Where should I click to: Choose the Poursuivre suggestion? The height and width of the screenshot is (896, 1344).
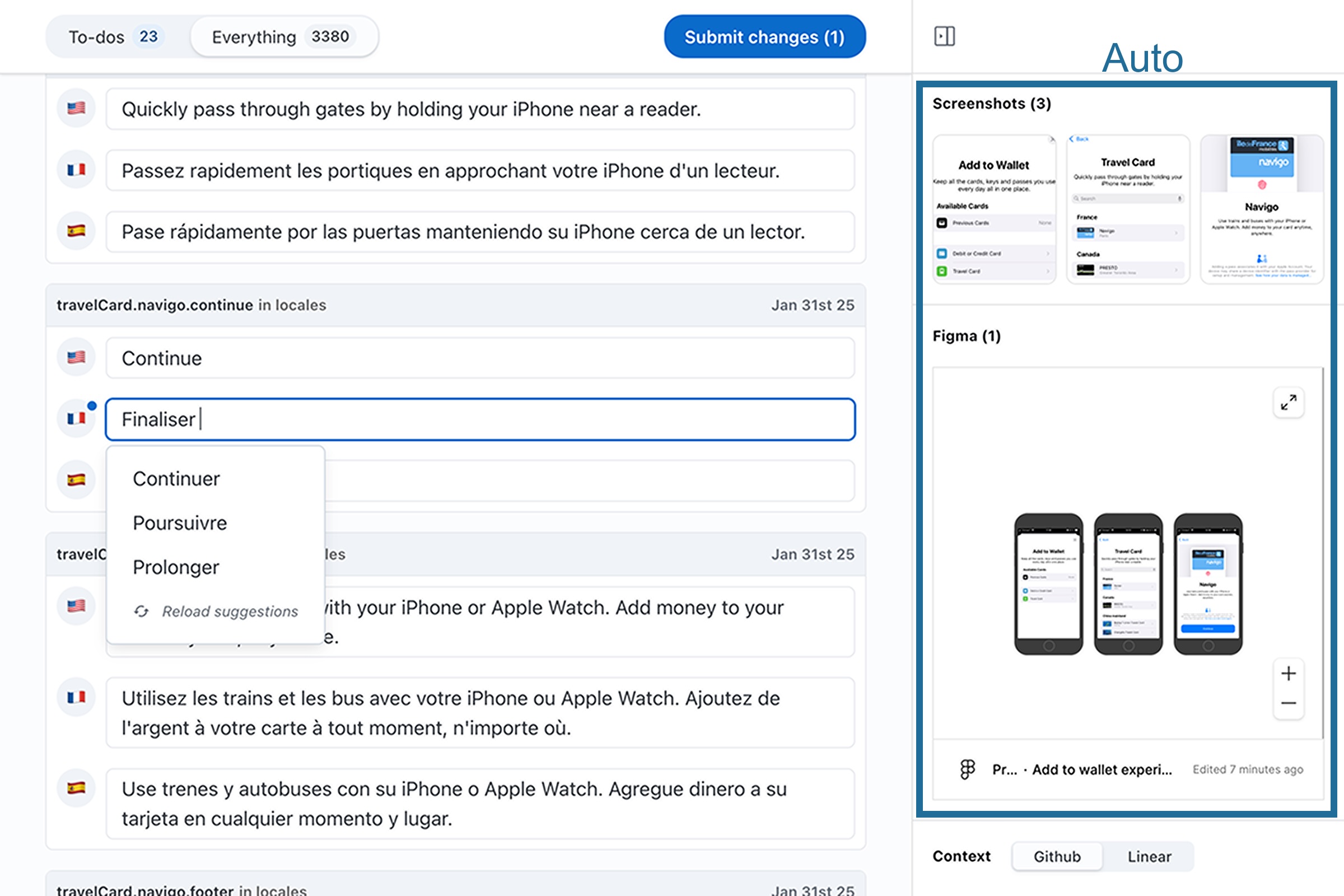pyautogui.click(x=180, y=523)
